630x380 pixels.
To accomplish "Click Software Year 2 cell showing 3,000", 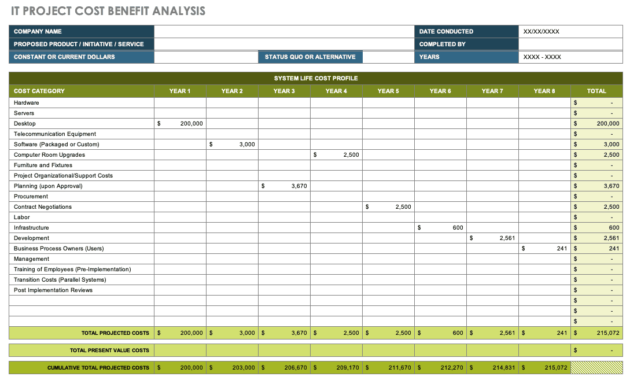I will pyautogui.click(x=232, y=145).
